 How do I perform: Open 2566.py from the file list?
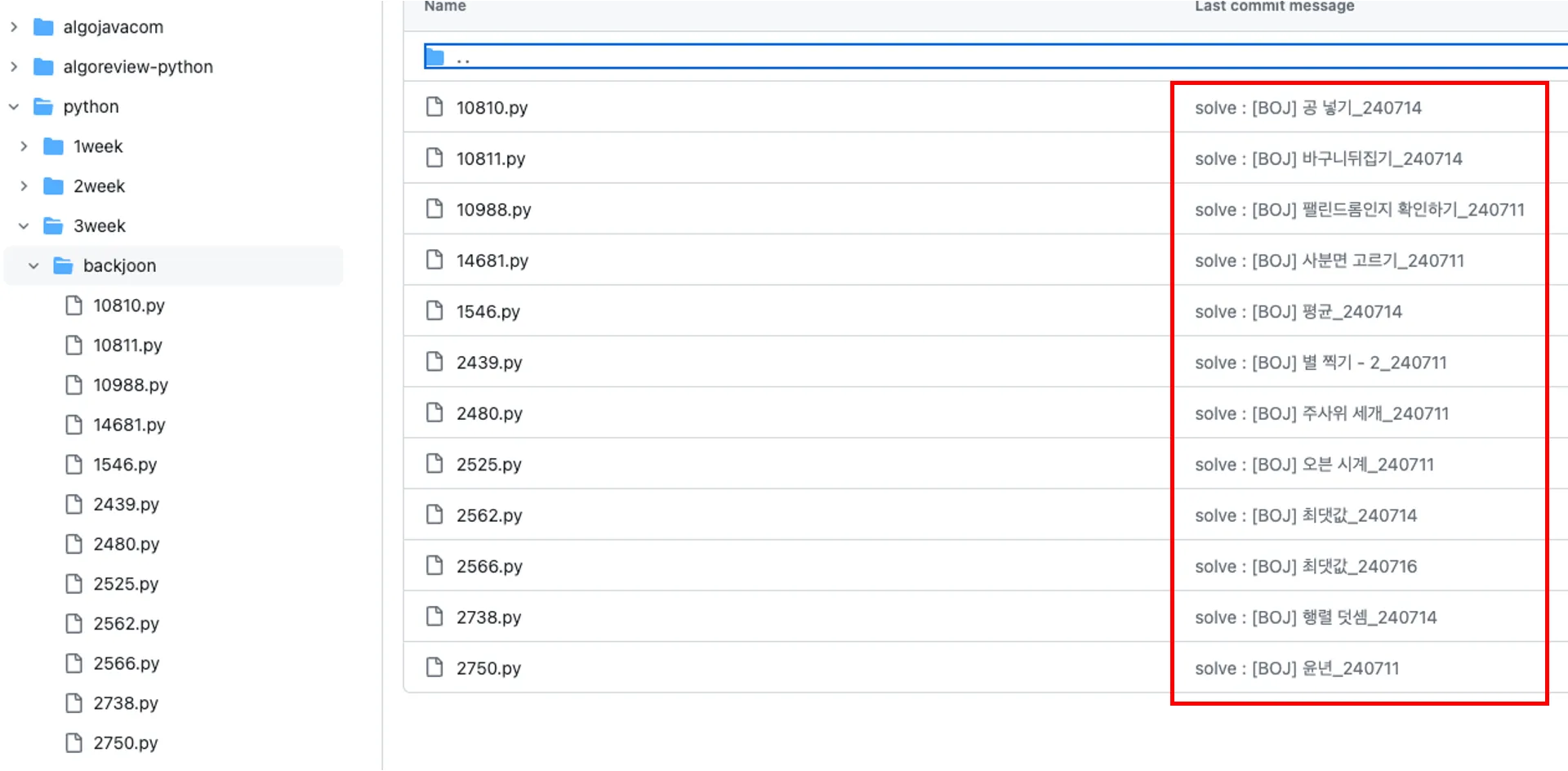(489, 566)
